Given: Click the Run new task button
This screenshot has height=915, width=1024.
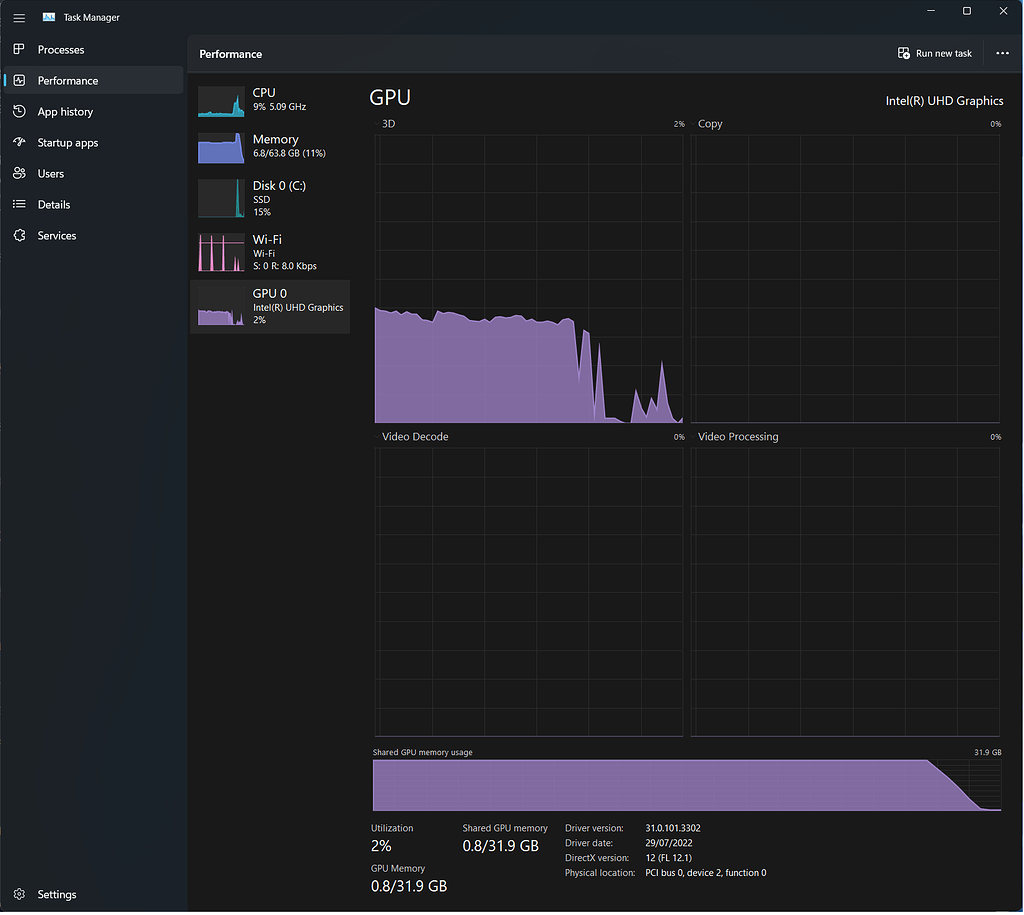Looking at the screenshot, I should (x=934, y=53).
